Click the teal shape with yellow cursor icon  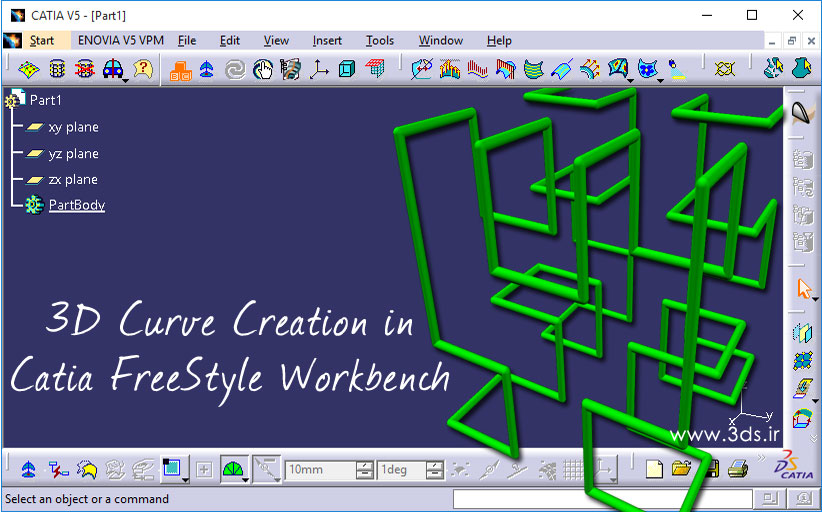(x=773, y=69)
